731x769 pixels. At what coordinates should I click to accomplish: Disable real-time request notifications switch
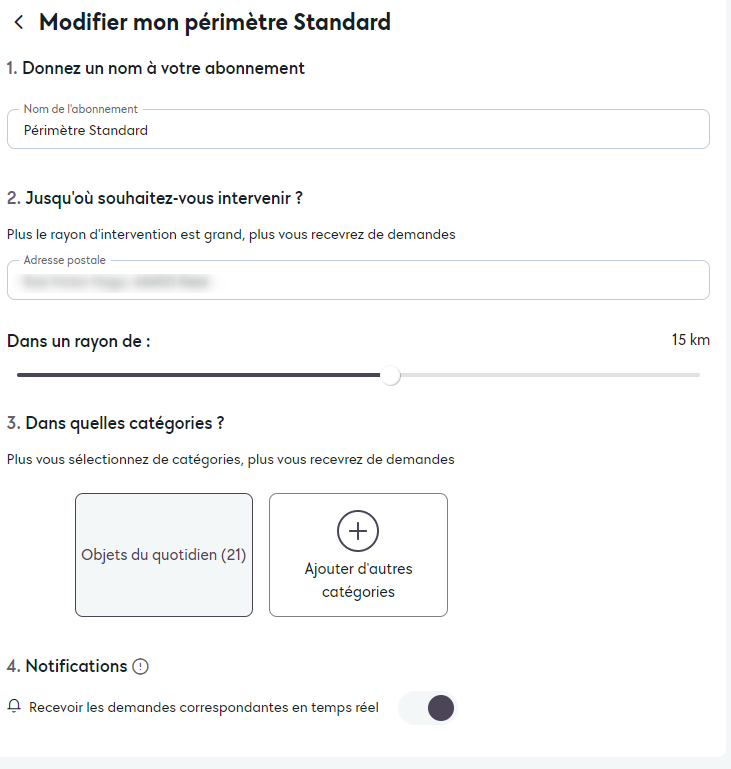coord(428,708)
